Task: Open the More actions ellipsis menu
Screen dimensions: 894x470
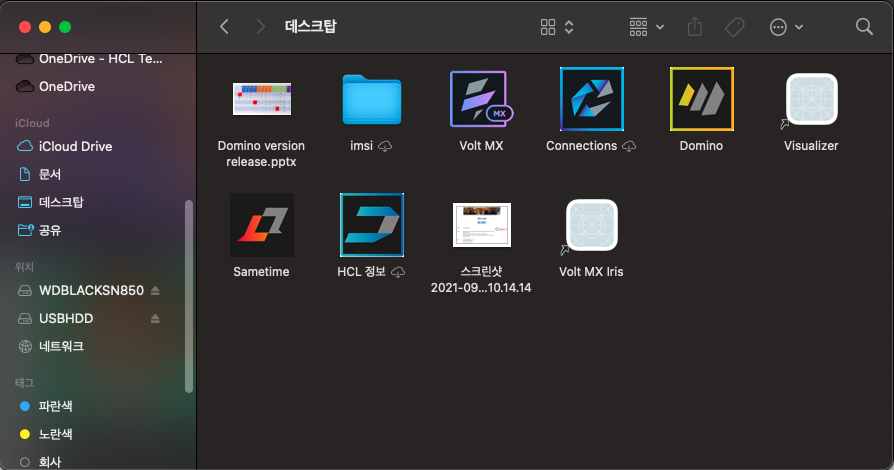Action: [786, 27]
